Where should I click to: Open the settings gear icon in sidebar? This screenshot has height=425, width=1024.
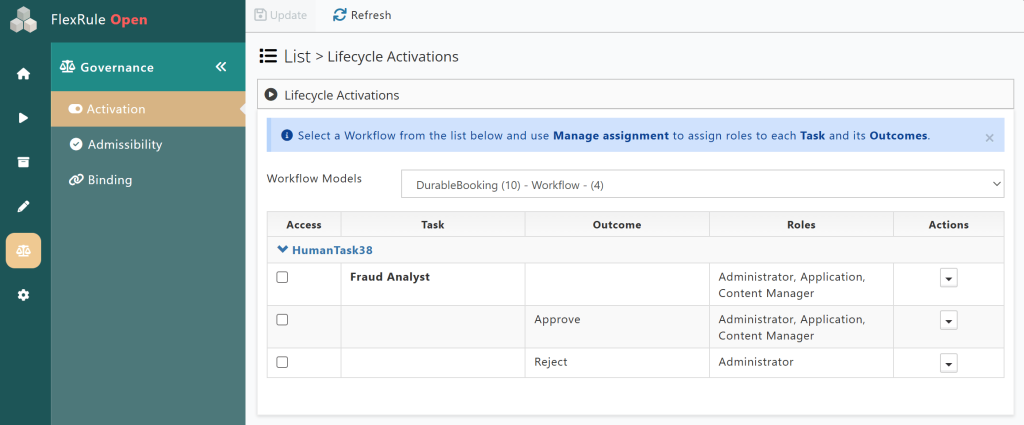[24, 295]
